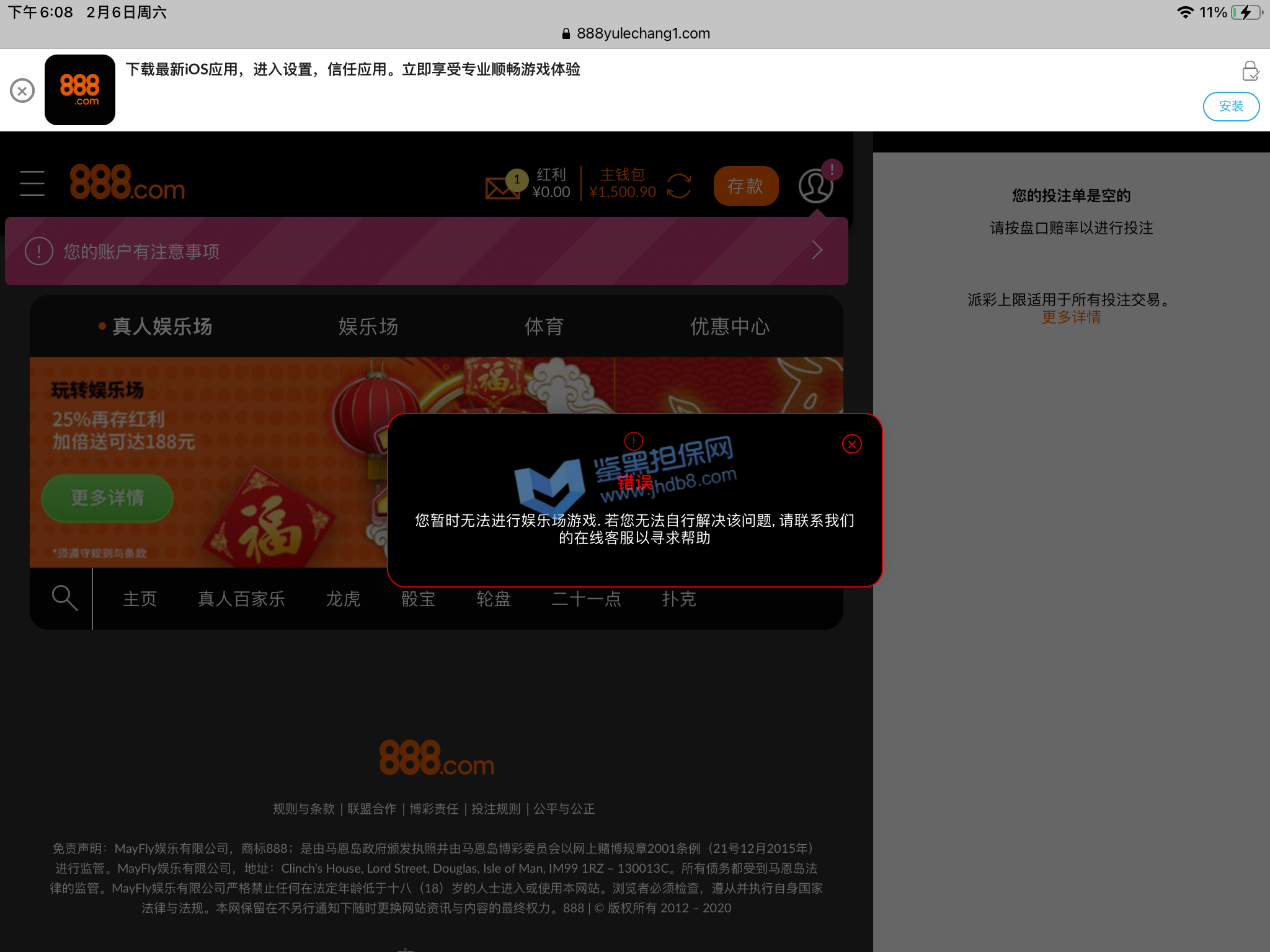Click the search magnifier icon
The width and height of the screenshot is (1270, 952).
(64, 598)
